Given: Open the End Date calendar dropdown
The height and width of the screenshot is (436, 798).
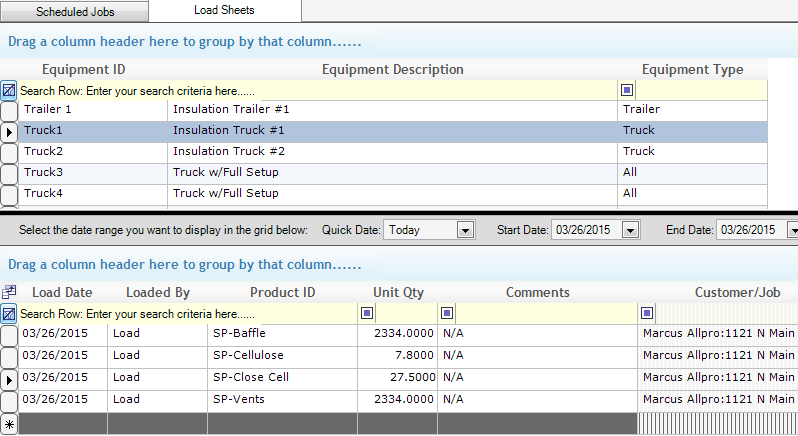Looking at the screenshot, I should tap(793, 230).
